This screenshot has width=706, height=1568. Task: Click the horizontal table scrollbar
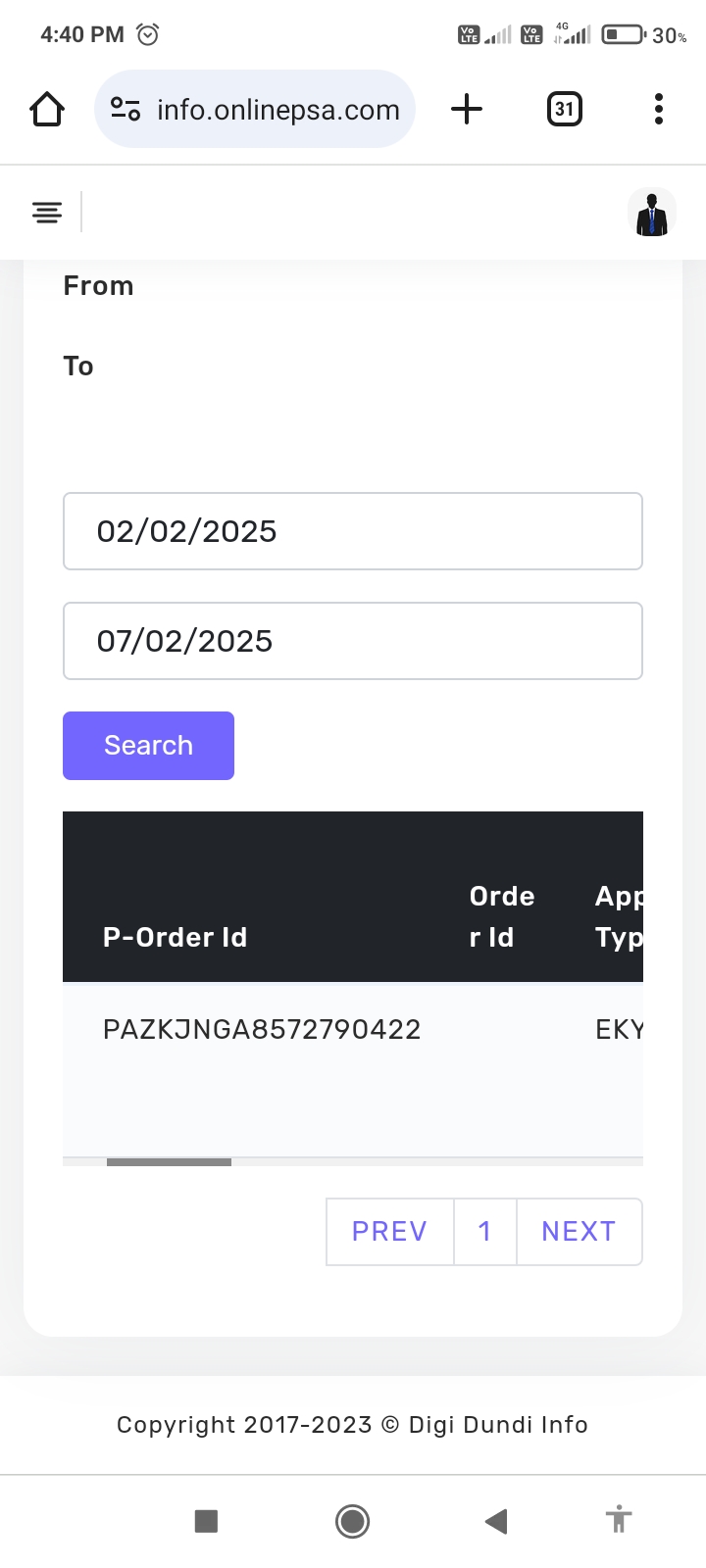169,1162
